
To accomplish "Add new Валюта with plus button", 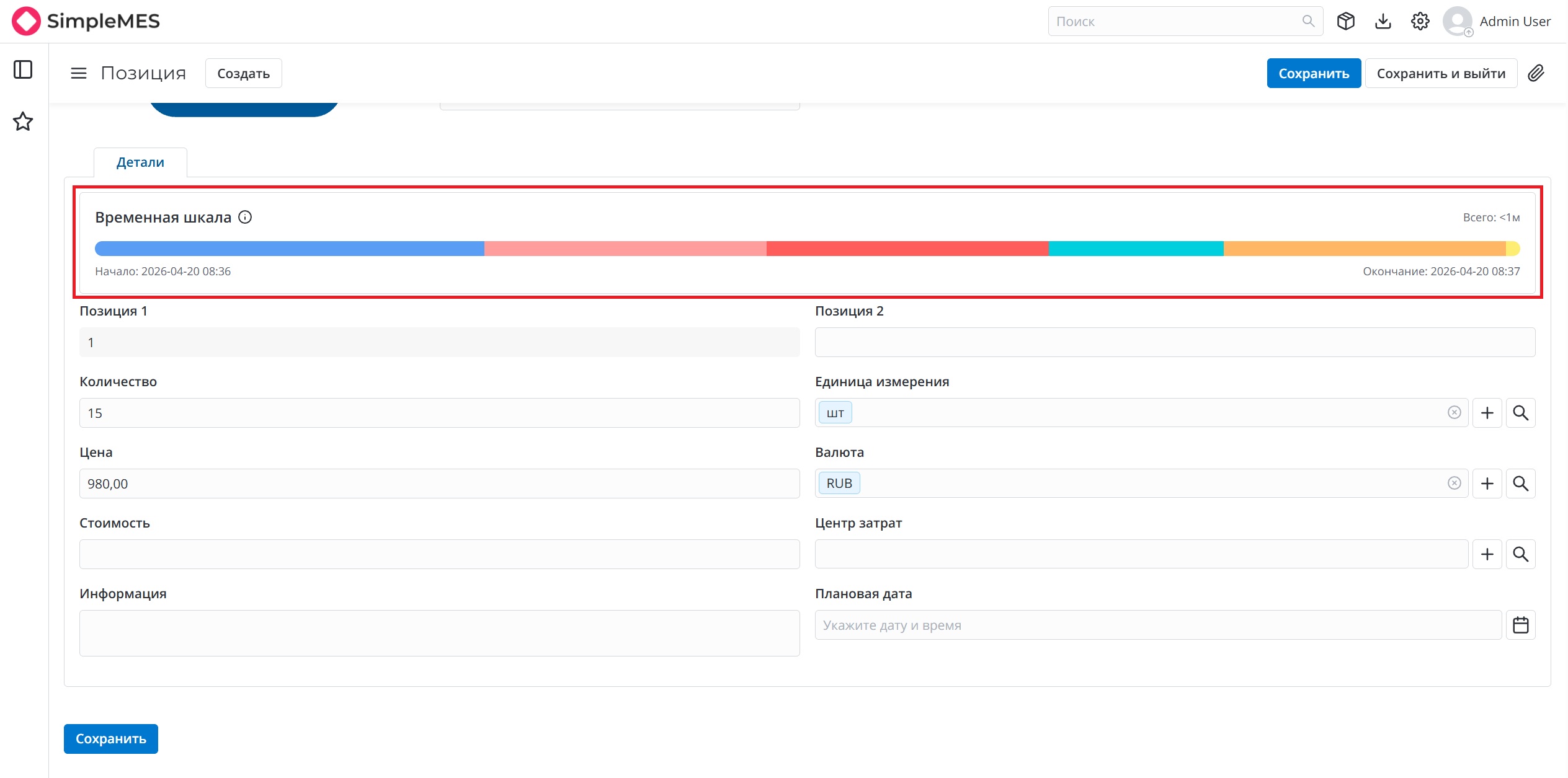I will 1487,484.
